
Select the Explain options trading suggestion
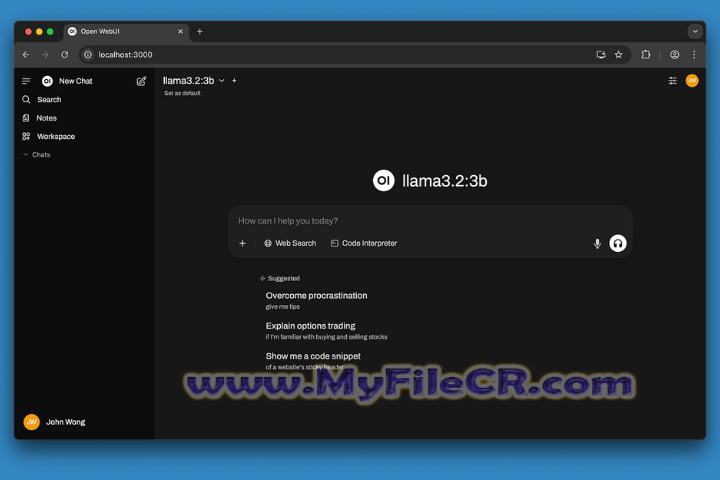pos(326,331)
